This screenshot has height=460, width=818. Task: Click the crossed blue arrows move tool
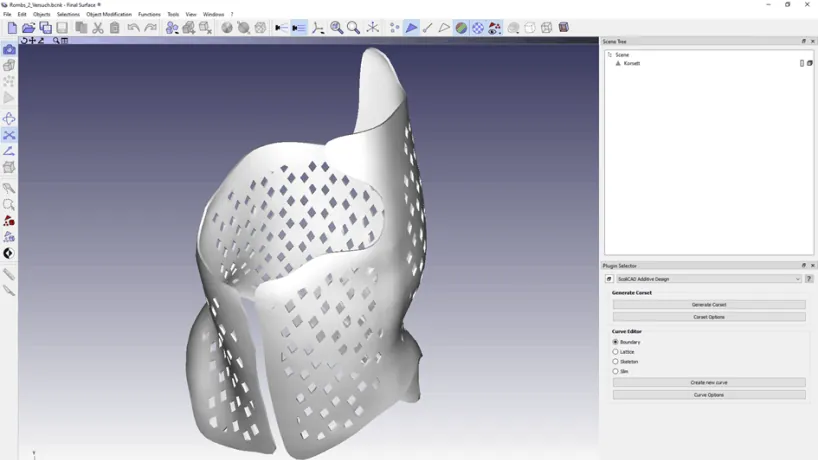[x=9, y=135]
